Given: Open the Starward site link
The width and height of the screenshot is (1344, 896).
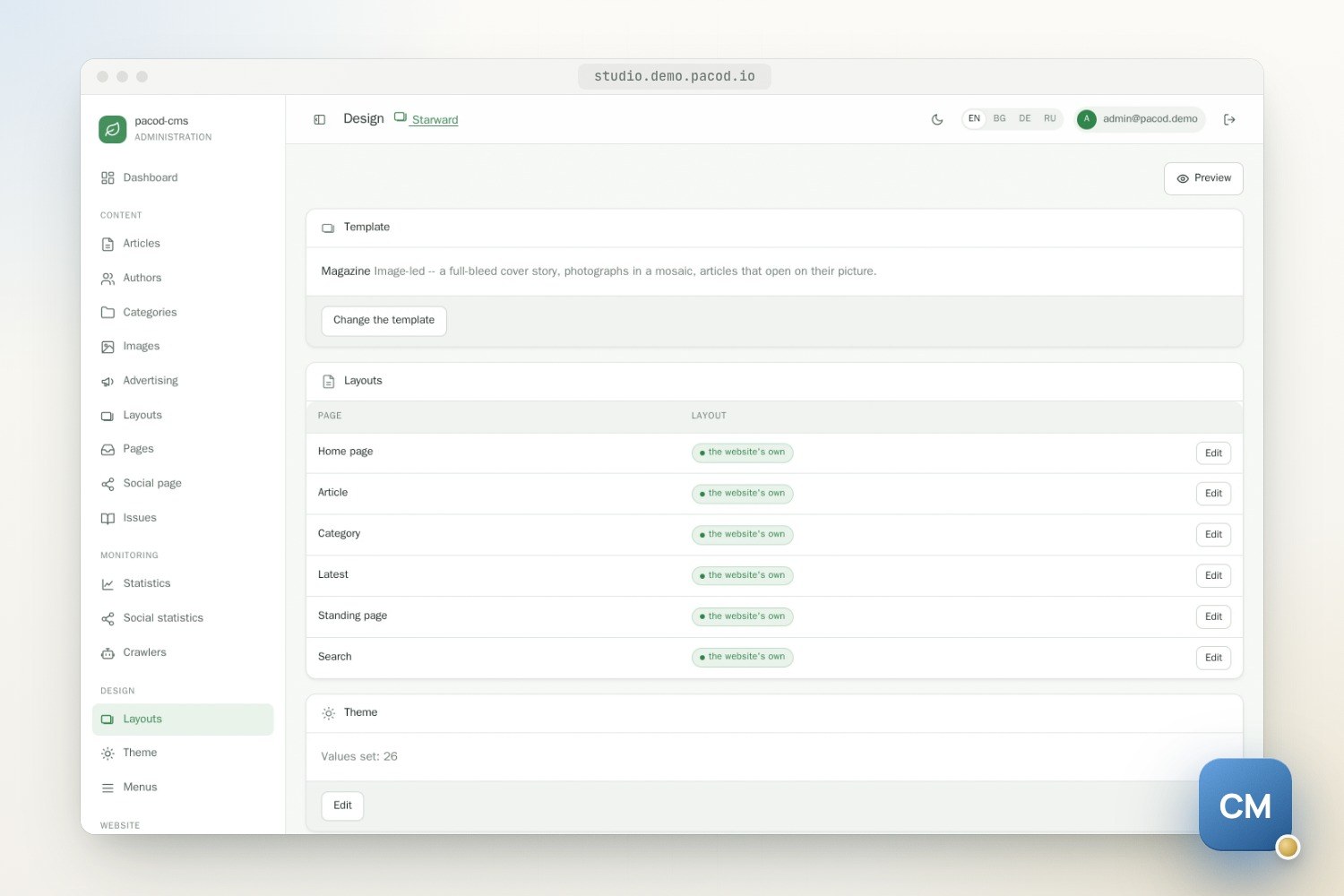Looking at the screenshot, I should (435, 119).
